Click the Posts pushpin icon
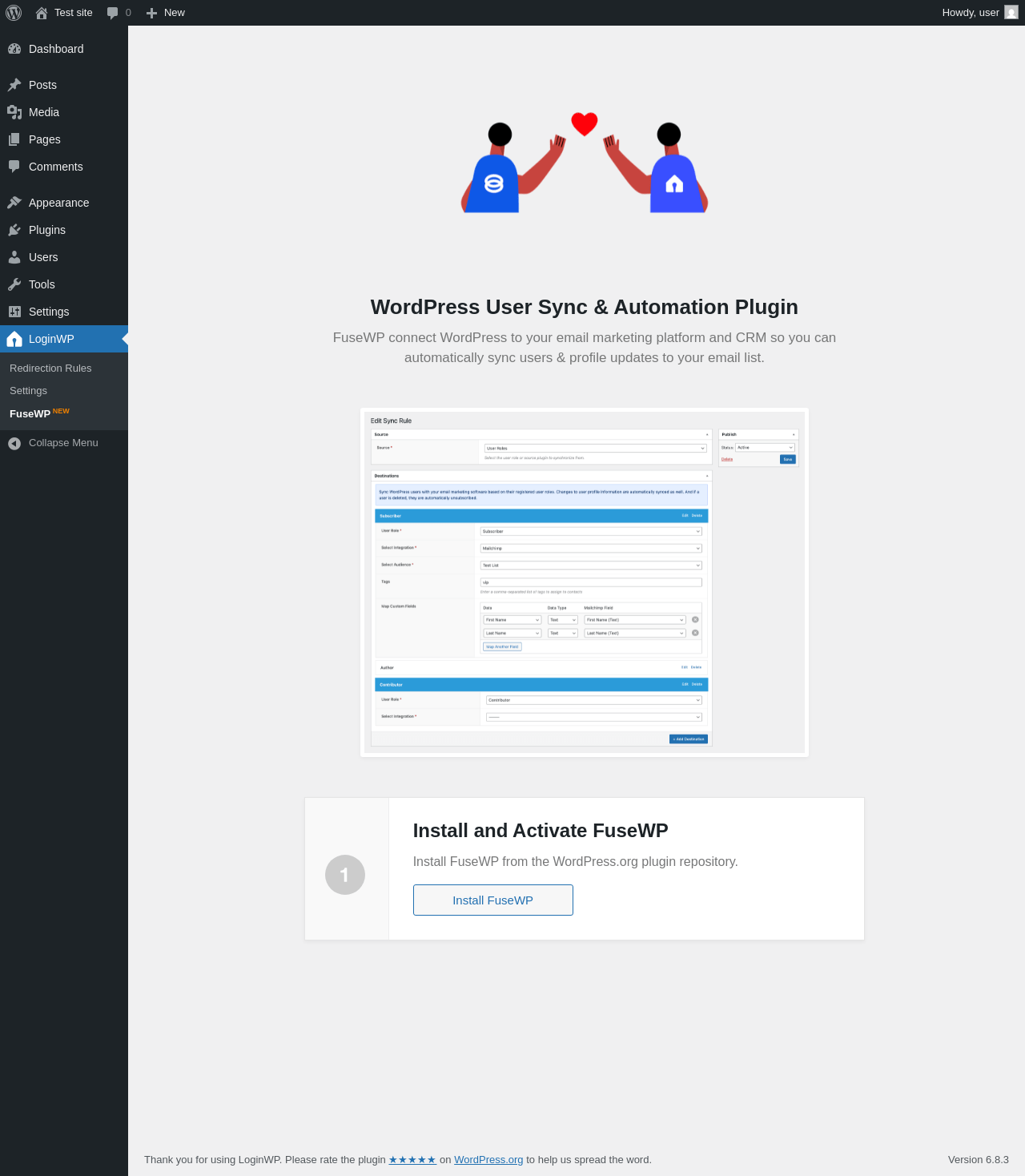Image resolution: width=1025 pixels, height=1176 pixels. (14, 85)
